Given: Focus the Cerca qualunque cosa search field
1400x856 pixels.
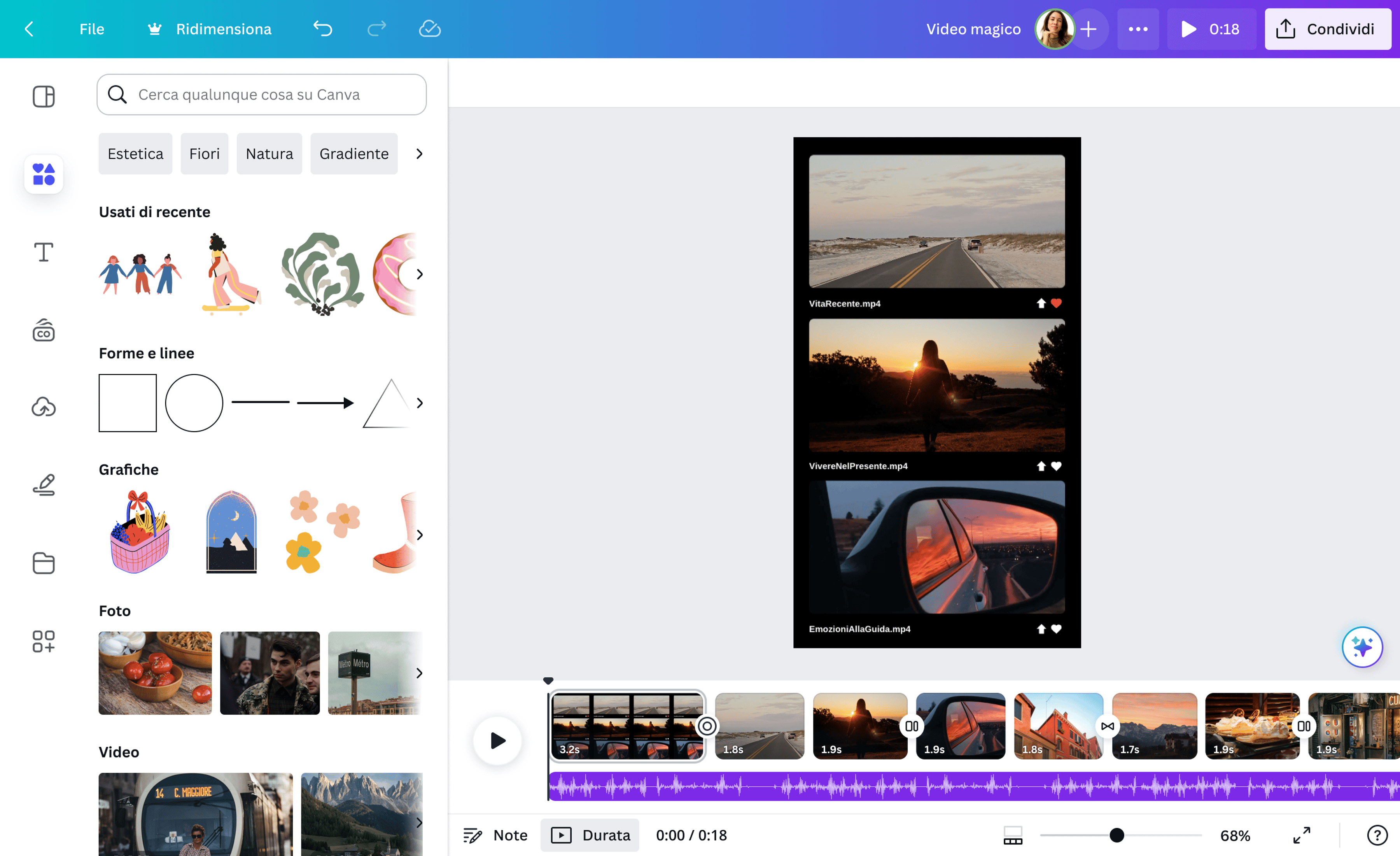Looking at the screenshot, I should pos(261,94).
